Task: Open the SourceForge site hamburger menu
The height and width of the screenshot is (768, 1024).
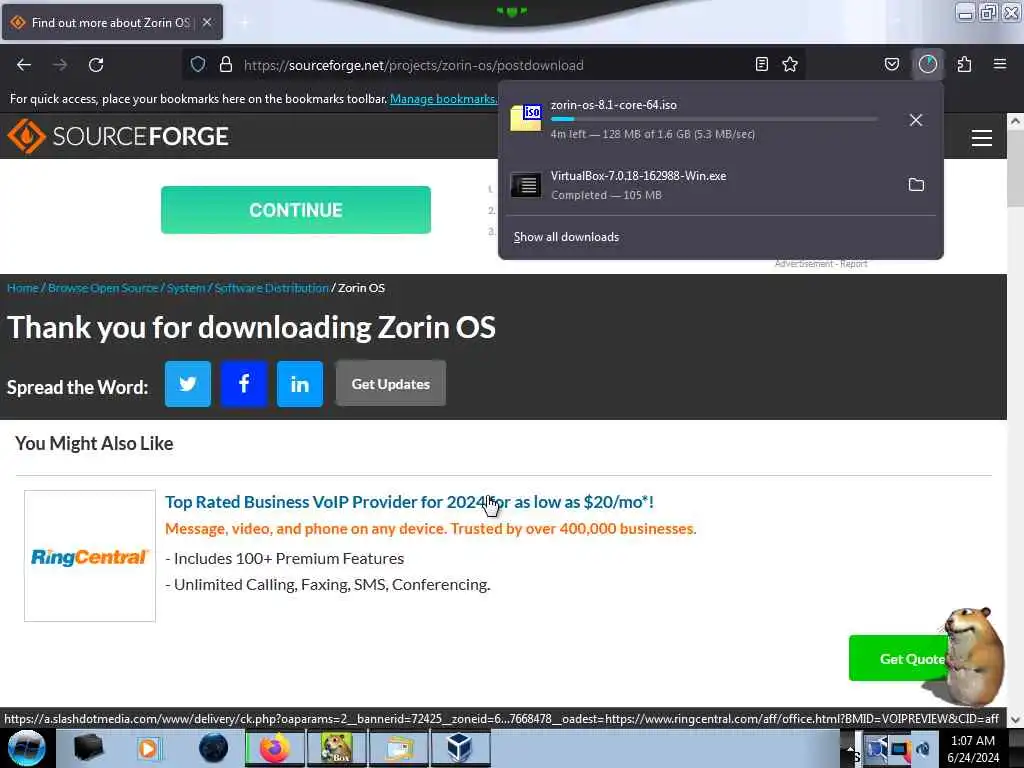Action: pyautogui.click(x=982, y=138)
